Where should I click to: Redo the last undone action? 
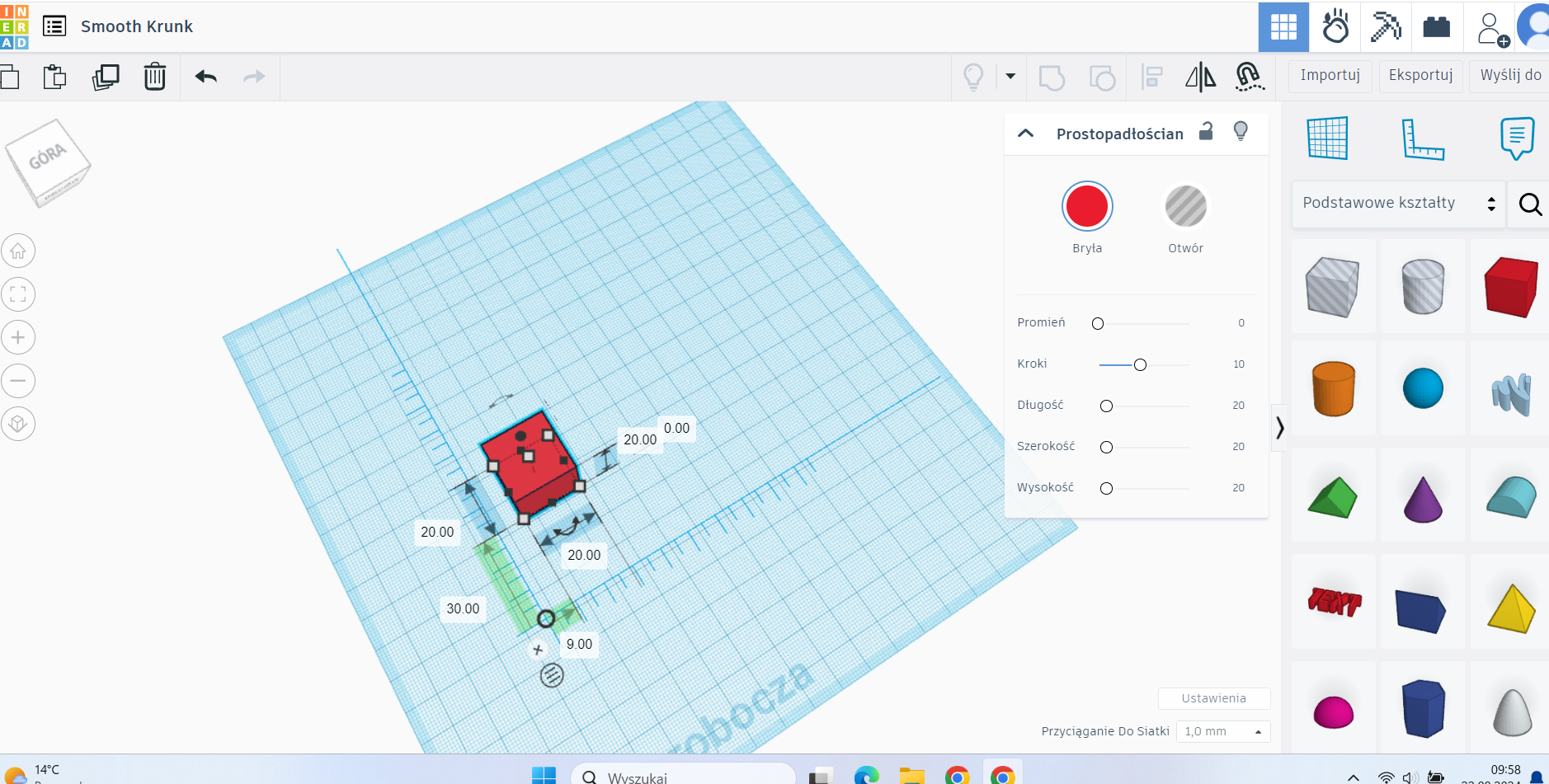[254, 77]
